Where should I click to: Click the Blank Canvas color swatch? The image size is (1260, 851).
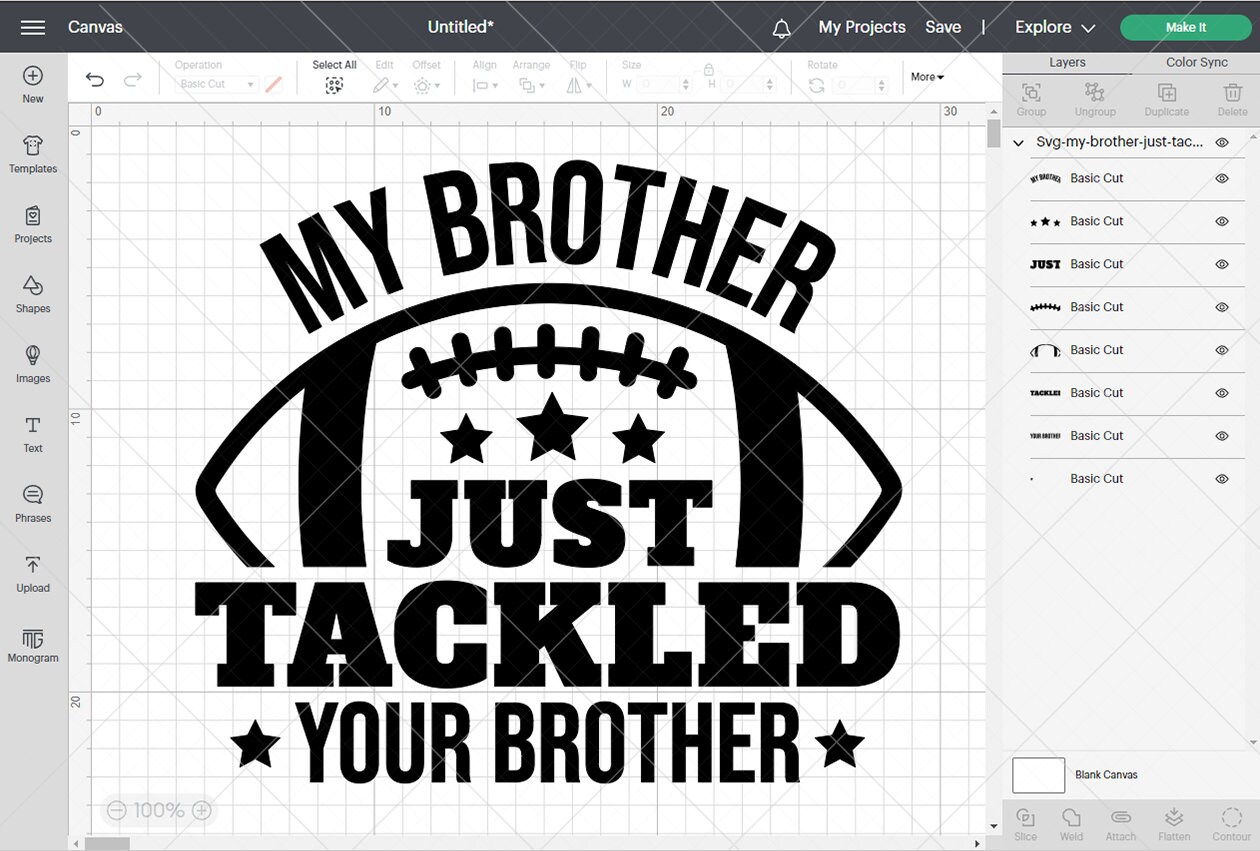1038,775
